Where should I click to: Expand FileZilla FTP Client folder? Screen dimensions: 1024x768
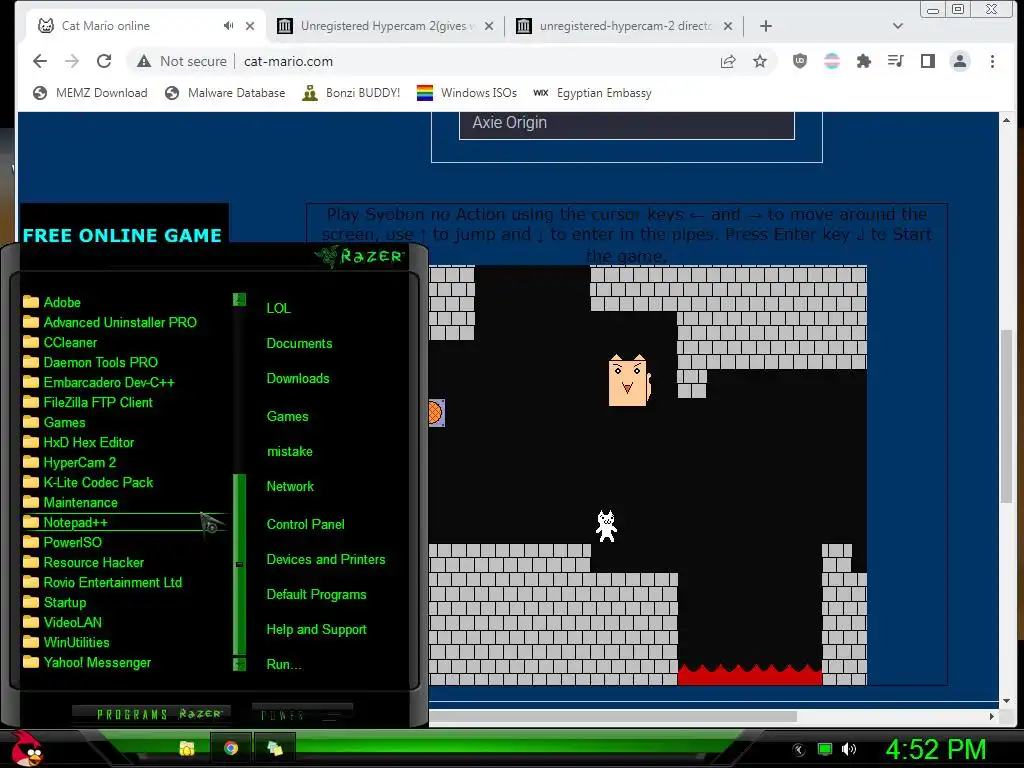(88, 402)
